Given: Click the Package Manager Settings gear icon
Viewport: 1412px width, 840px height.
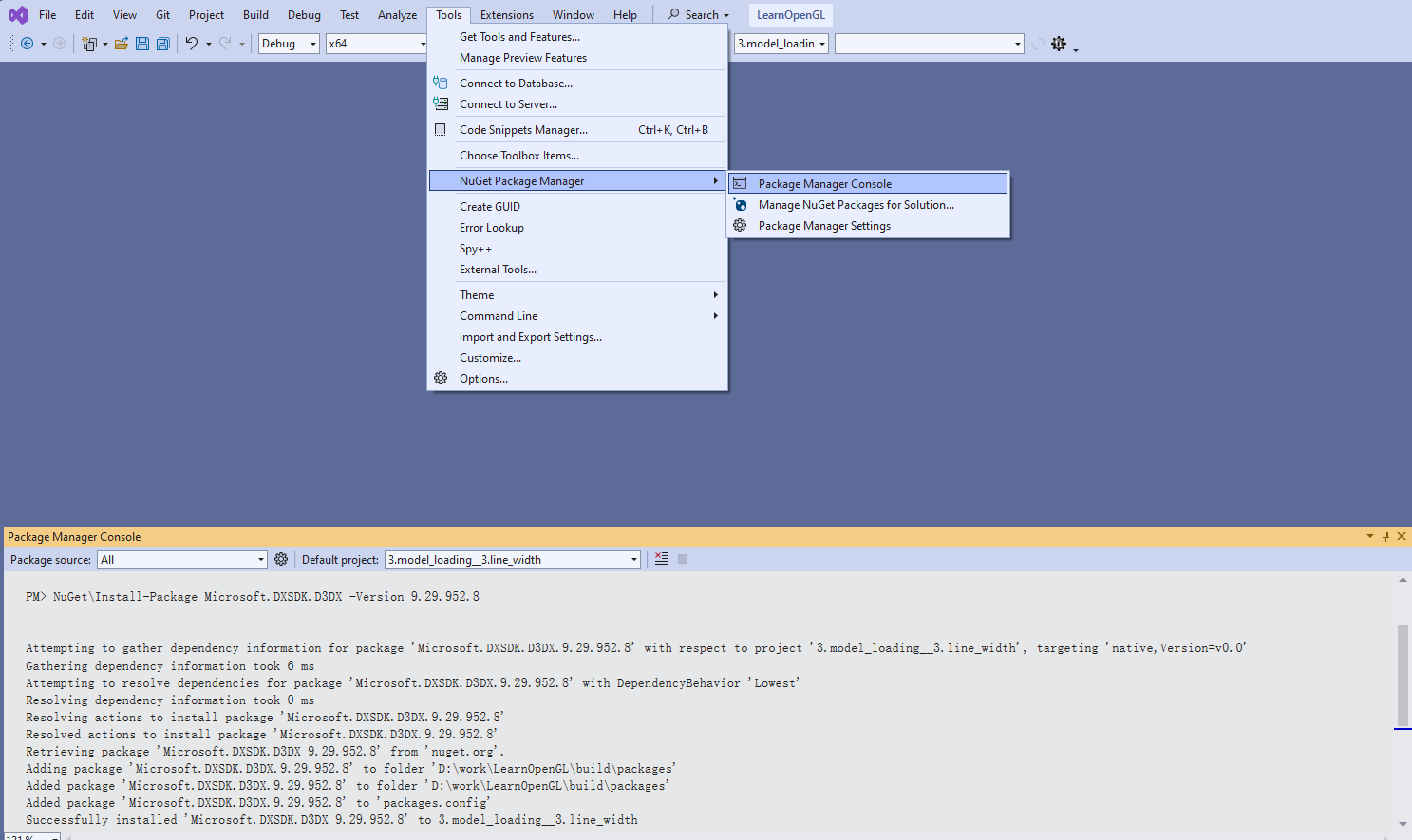Looking at the screenshot, I should click(x=740, y=225).
